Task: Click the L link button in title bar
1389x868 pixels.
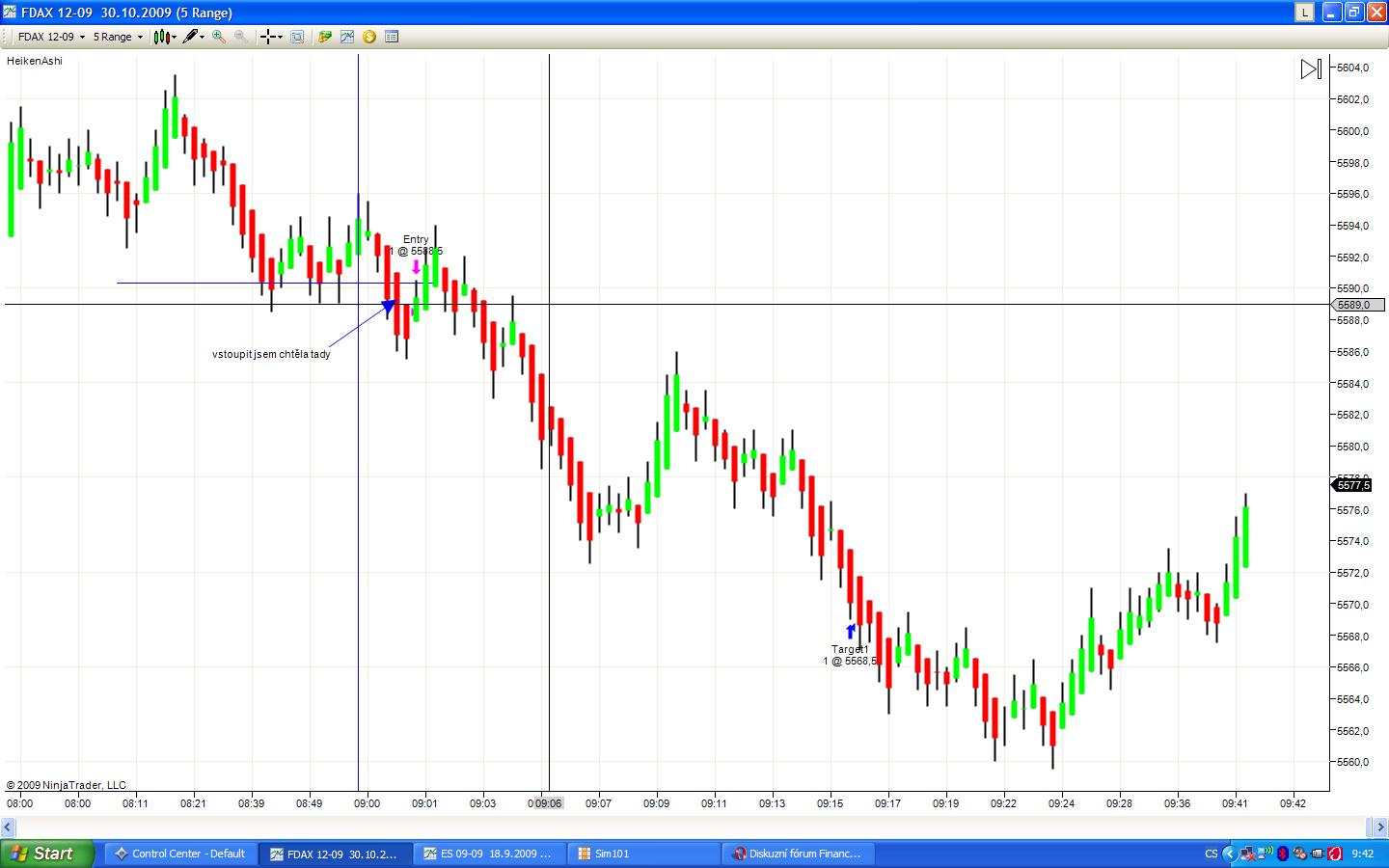Action: [1304, 13]
